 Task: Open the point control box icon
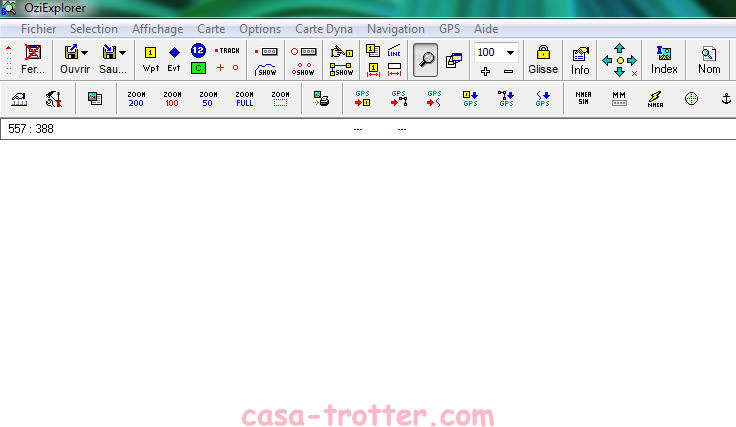[304, 52]
